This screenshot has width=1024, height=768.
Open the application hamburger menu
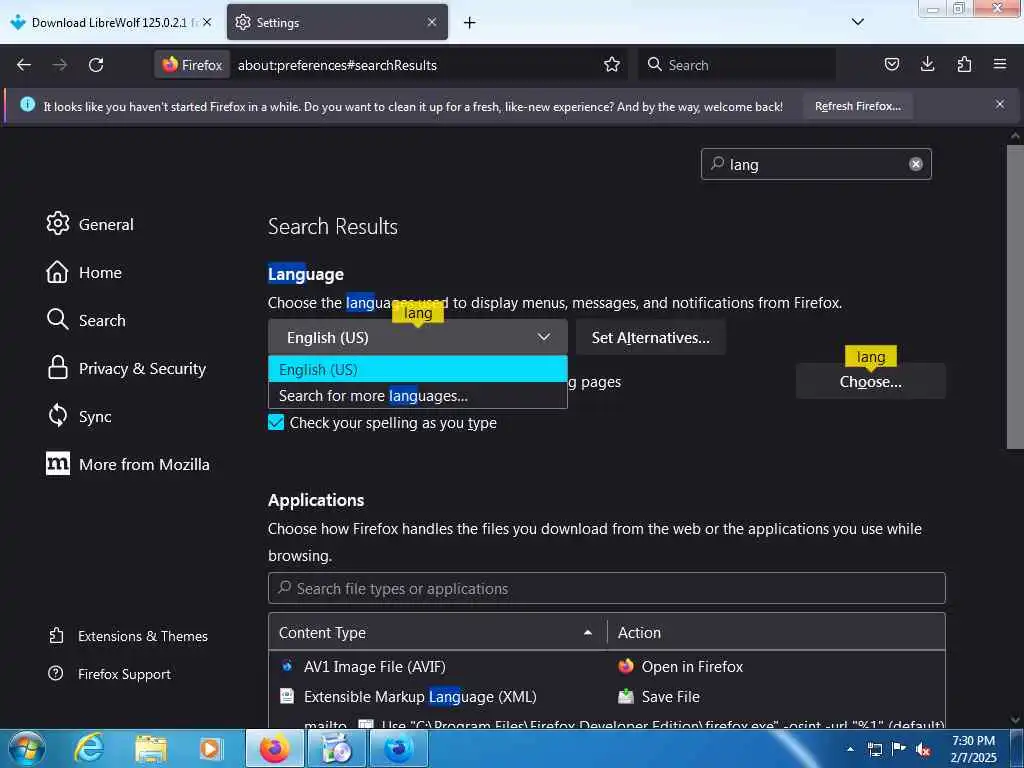coord(1000,64)
